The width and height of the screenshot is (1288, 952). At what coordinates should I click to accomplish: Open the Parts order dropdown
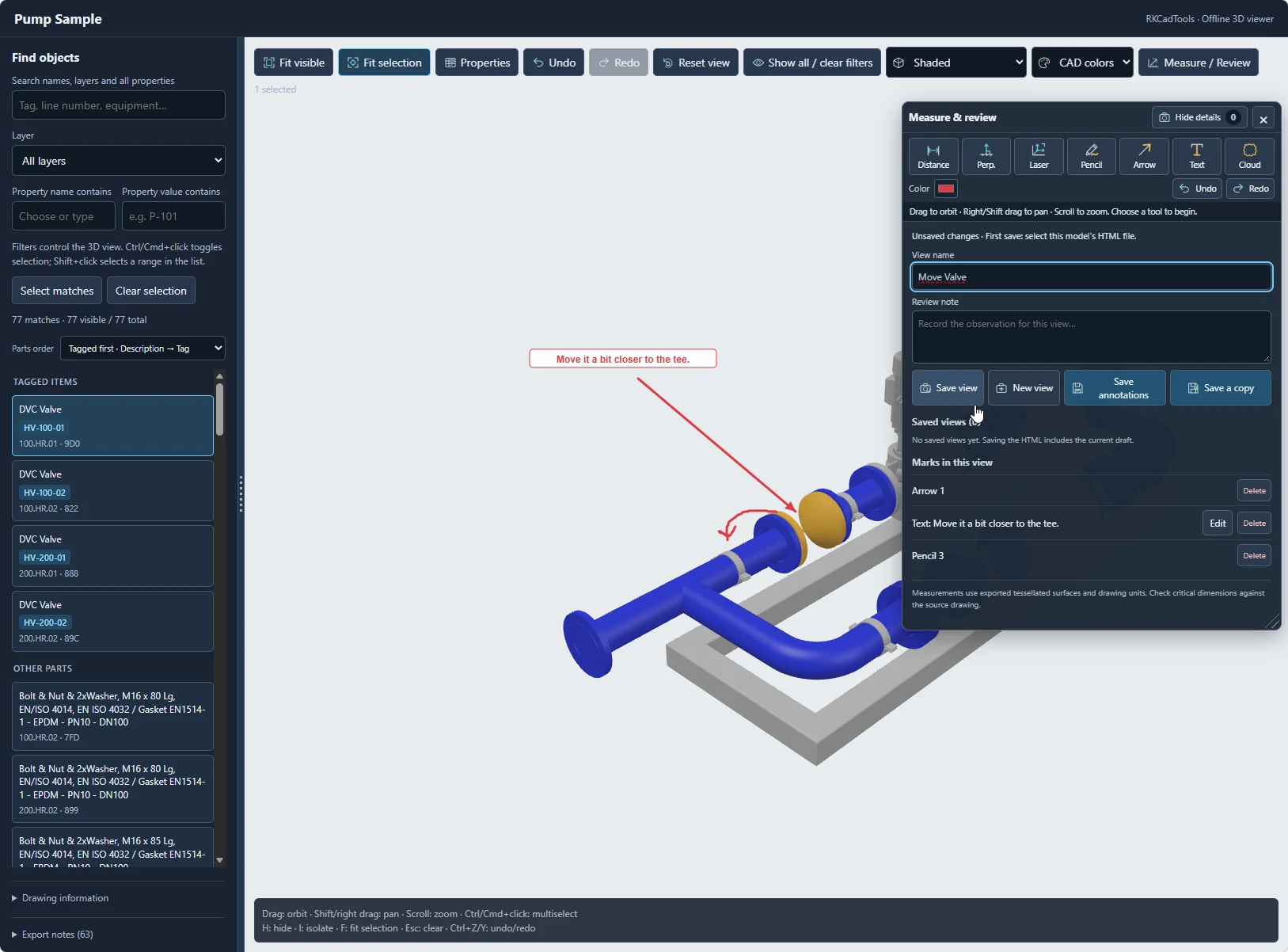[x=142, y=348]
